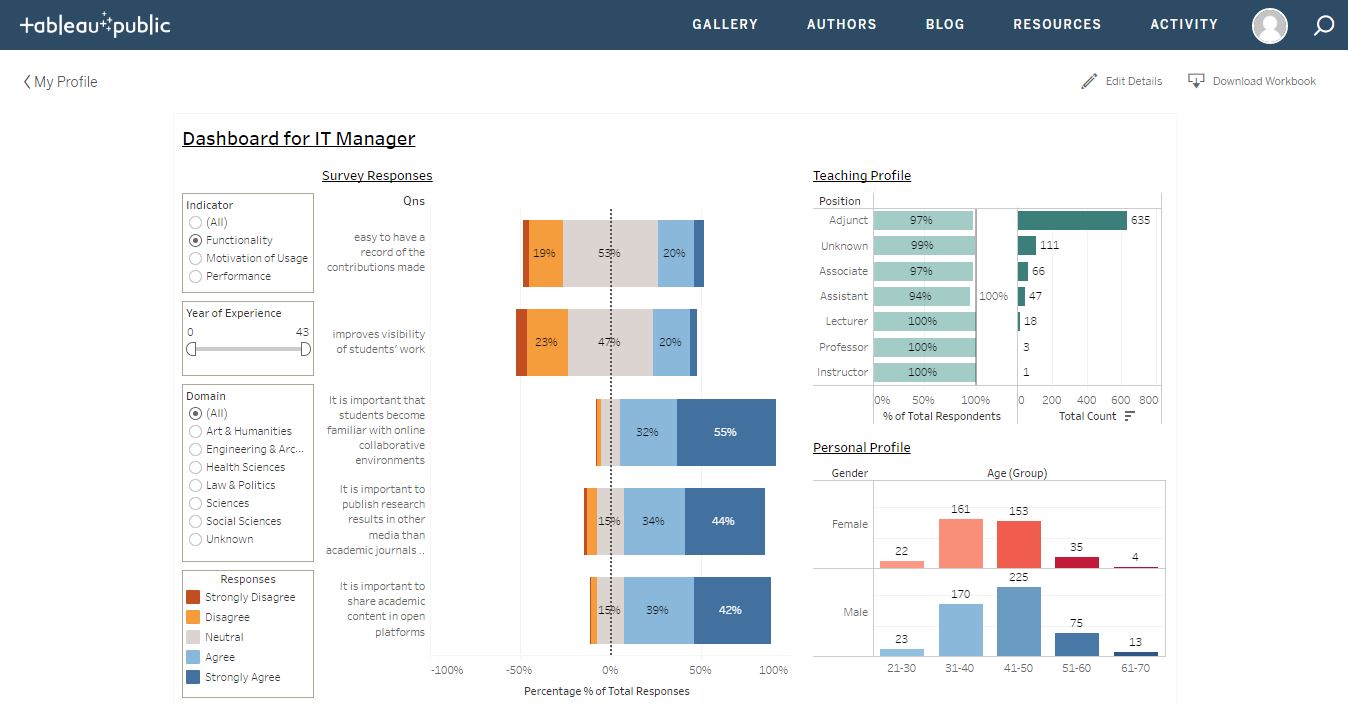1348x704 pixels.
Task: Open the Gallery menu
Action: click(725, 24)
